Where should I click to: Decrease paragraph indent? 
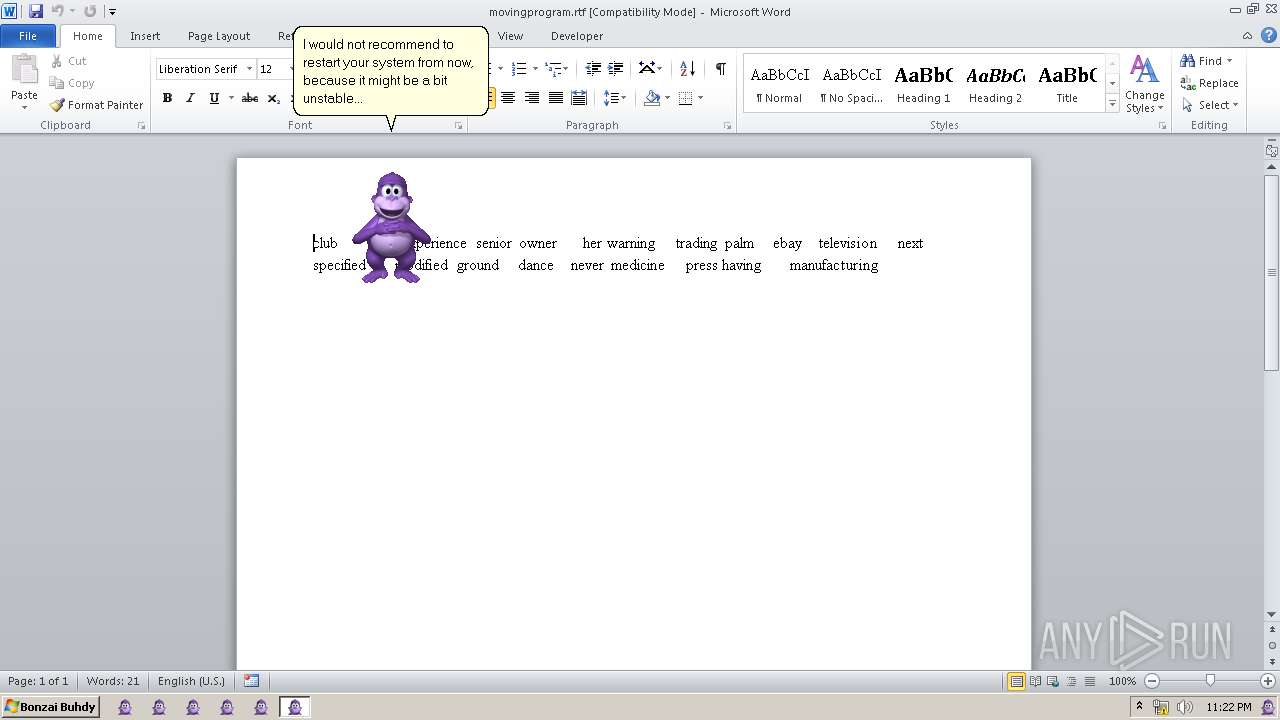(593, 69)
